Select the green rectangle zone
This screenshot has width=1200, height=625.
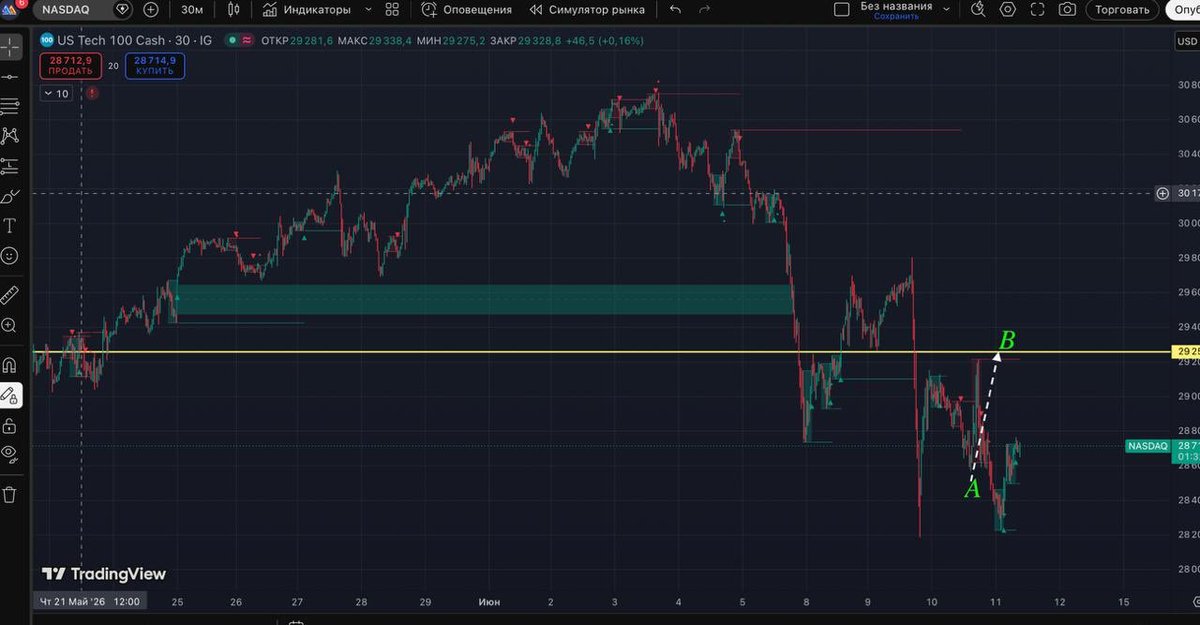(x=484, y=299)
